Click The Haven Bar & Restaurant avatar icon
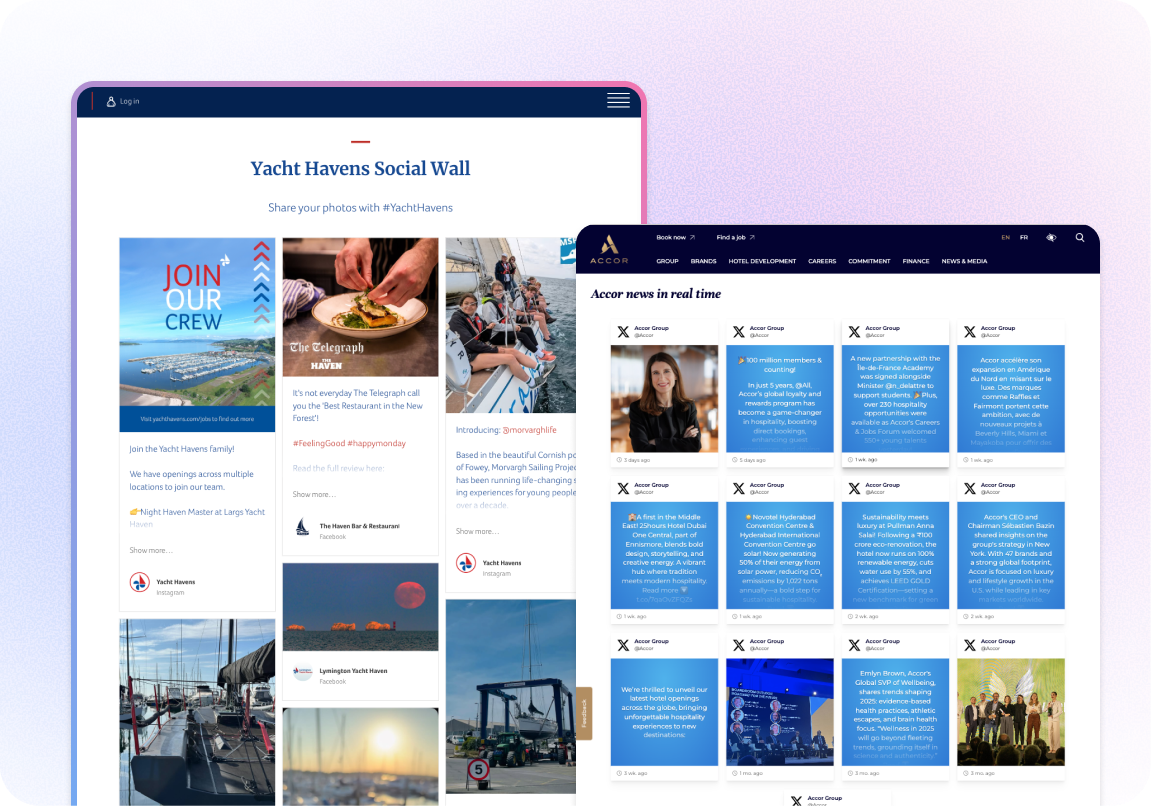This screenshot has width=1151, height=806. tap(302, 527)
